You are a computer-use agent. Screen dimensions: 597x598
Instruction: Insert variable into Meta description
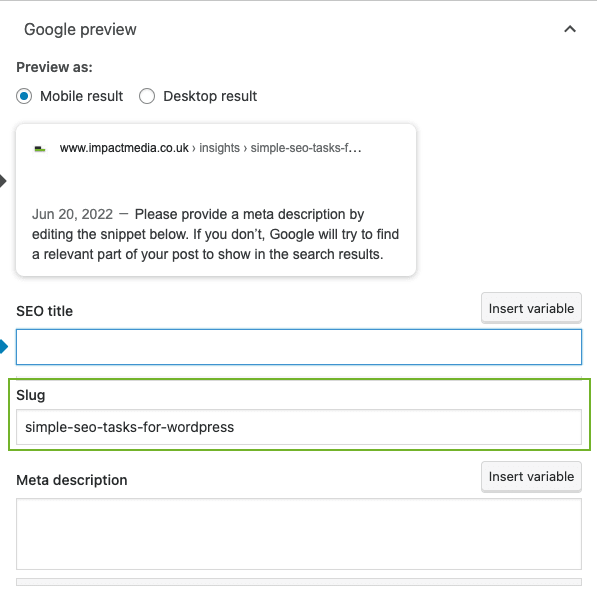coord(531,477)
